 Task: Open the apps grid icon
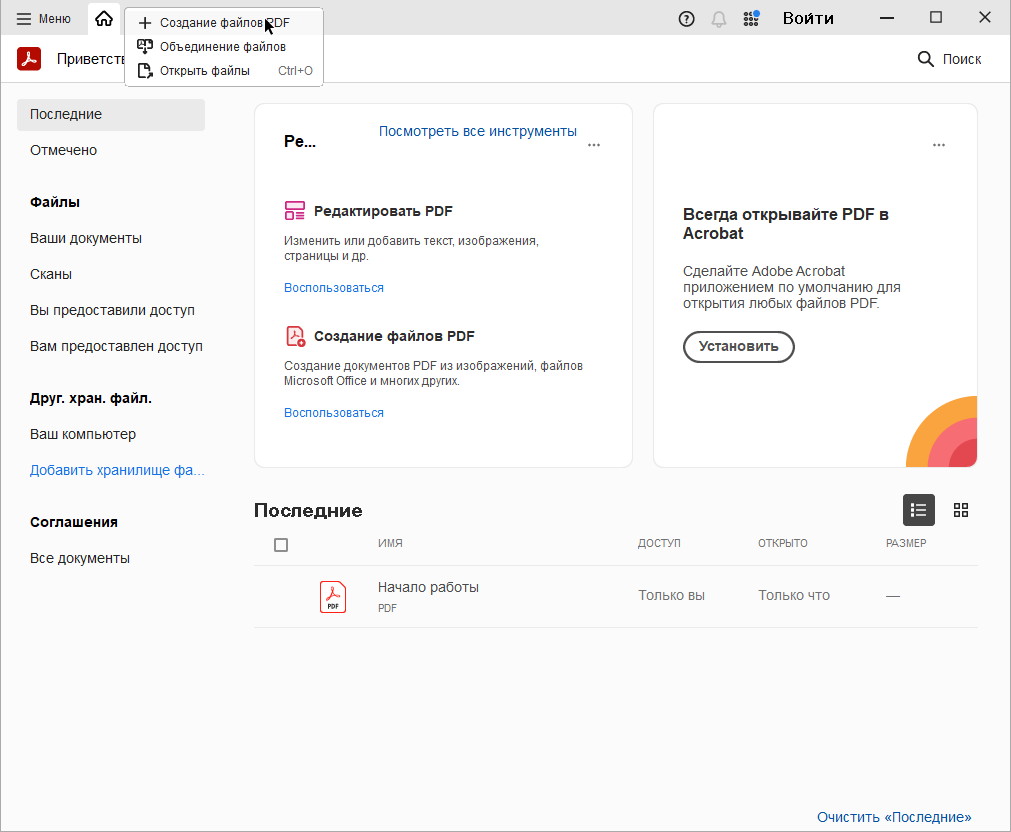pyautogui.click(x=751, y=19)
